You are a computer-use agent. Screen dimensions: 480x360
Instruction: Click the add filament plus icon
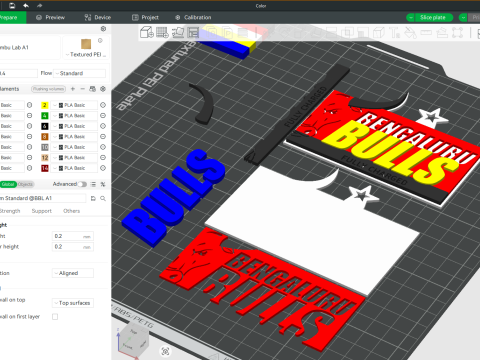(73, 89)
